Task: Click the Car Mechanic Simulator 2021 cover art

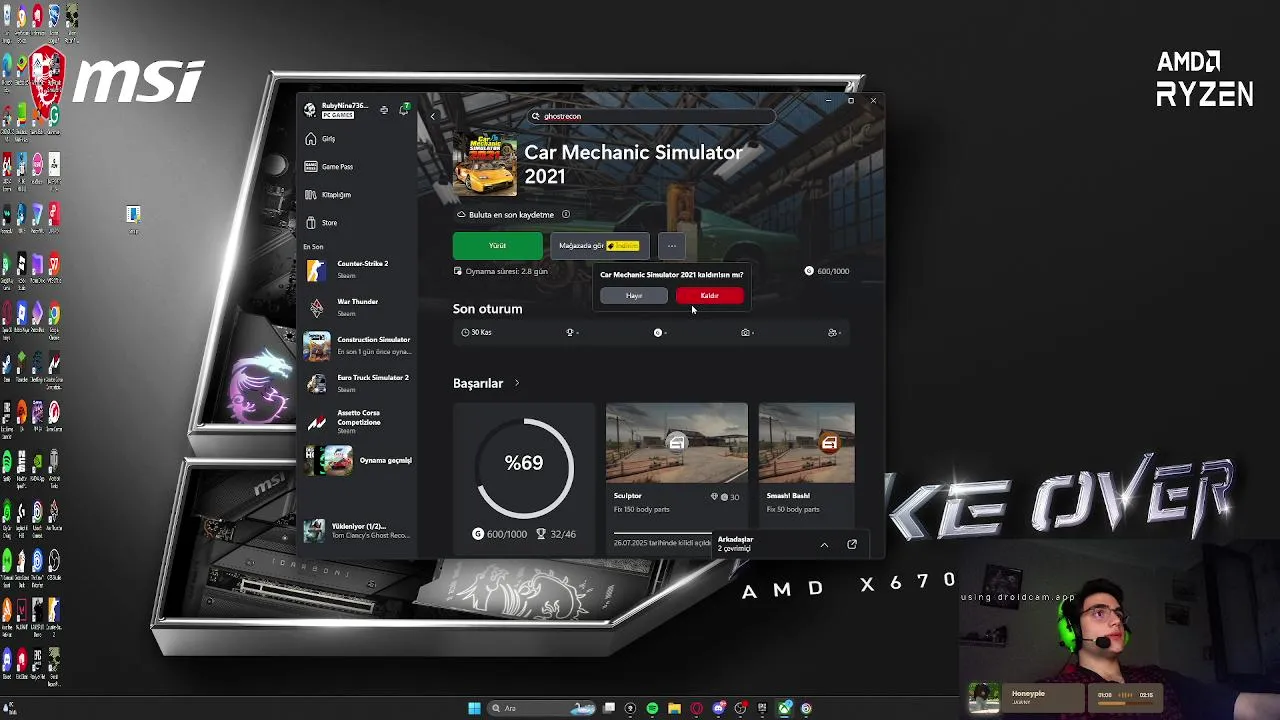Action: (x=485, y=164)
